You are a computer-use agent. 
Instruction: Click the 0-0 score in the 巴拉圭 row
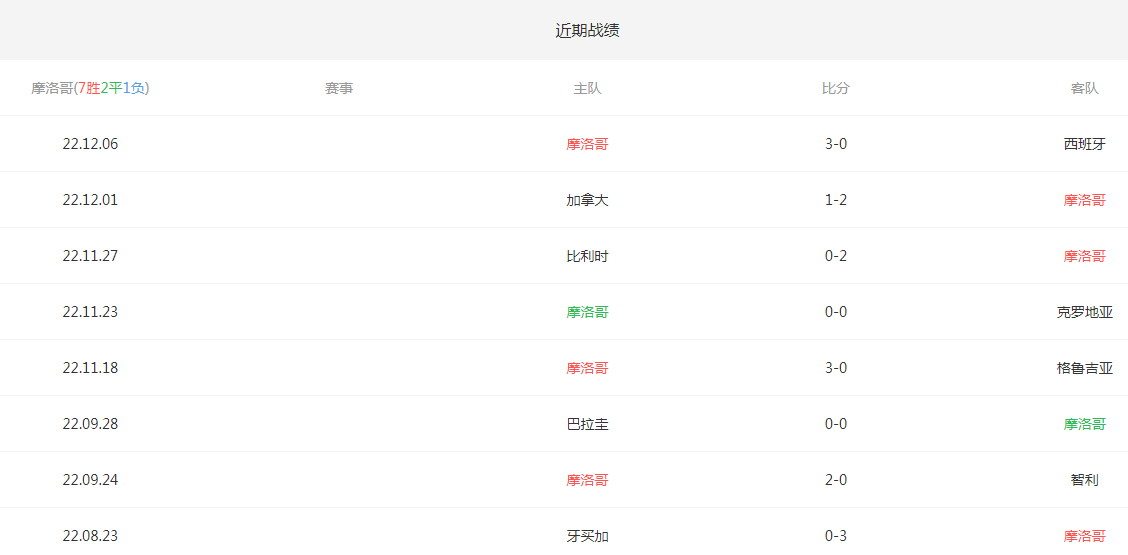click(836, 424)
